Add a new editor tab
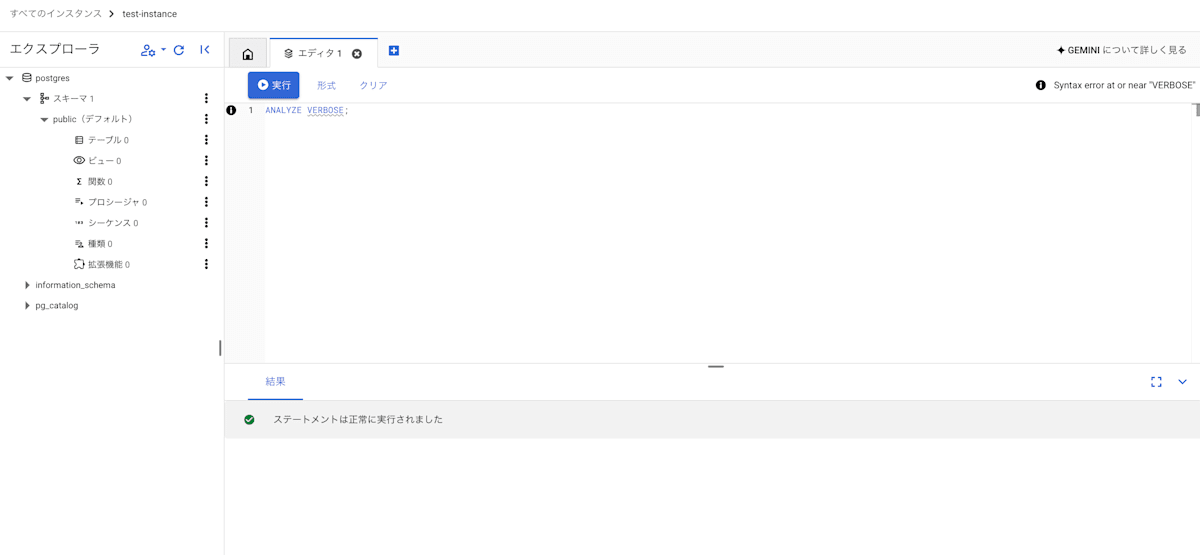The image size is (1200, 555). 394,51
